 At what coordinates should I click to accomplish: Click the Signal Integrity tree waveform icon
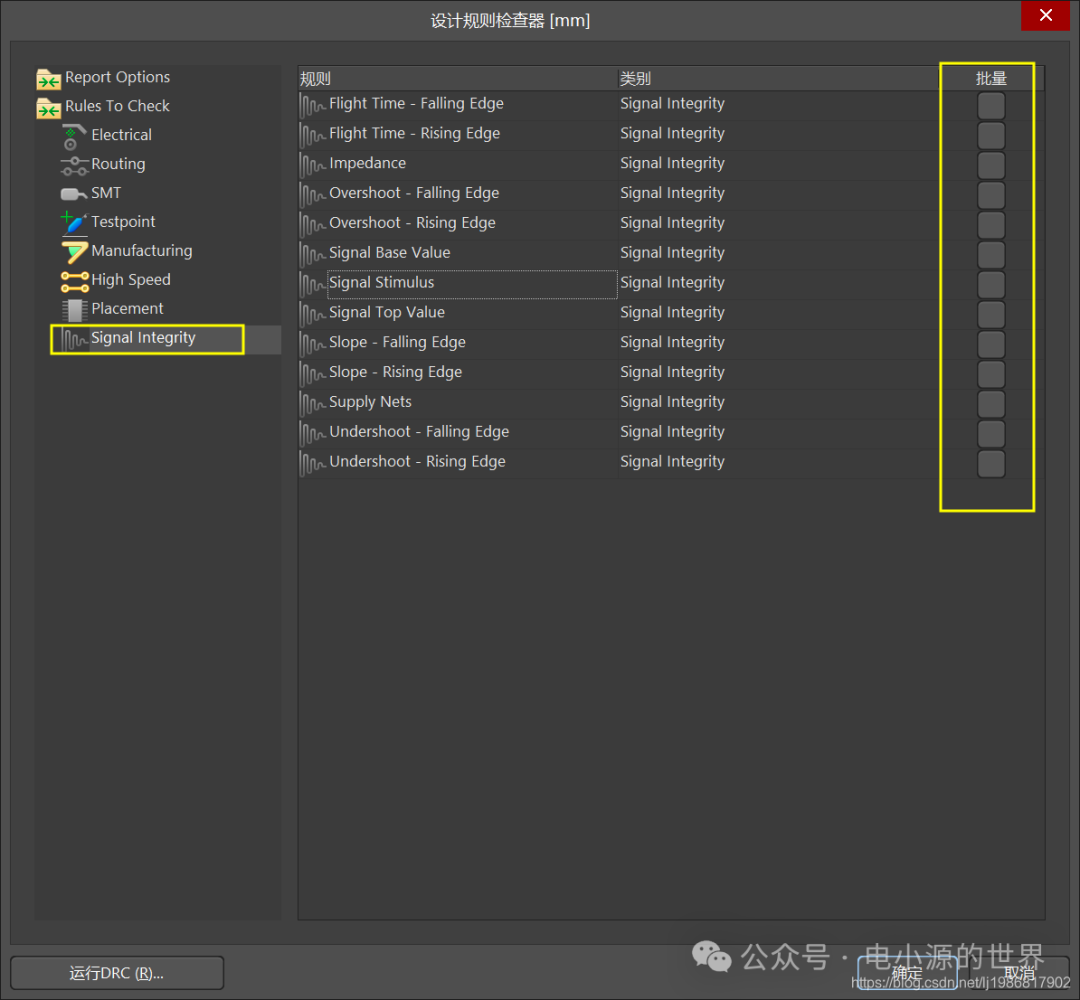[74, 339]
